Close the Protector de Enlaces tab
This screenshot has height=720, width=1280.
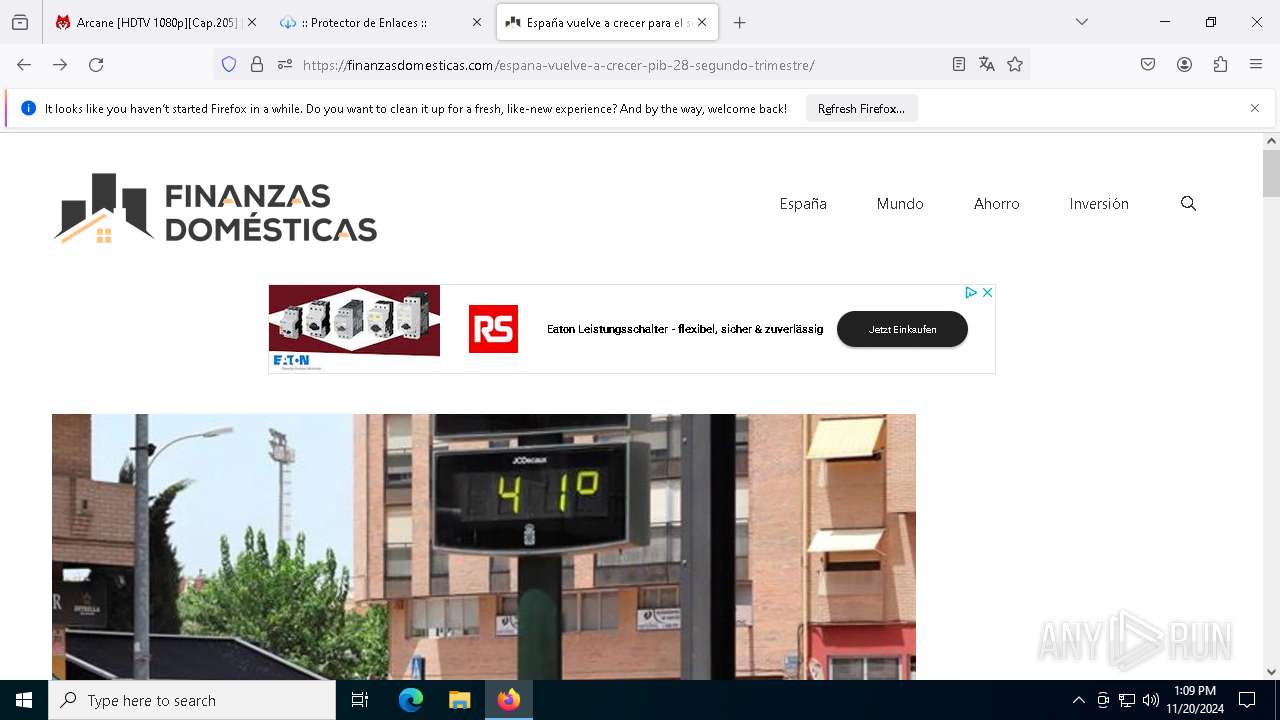pyautogui.click(x=477, y=22)
